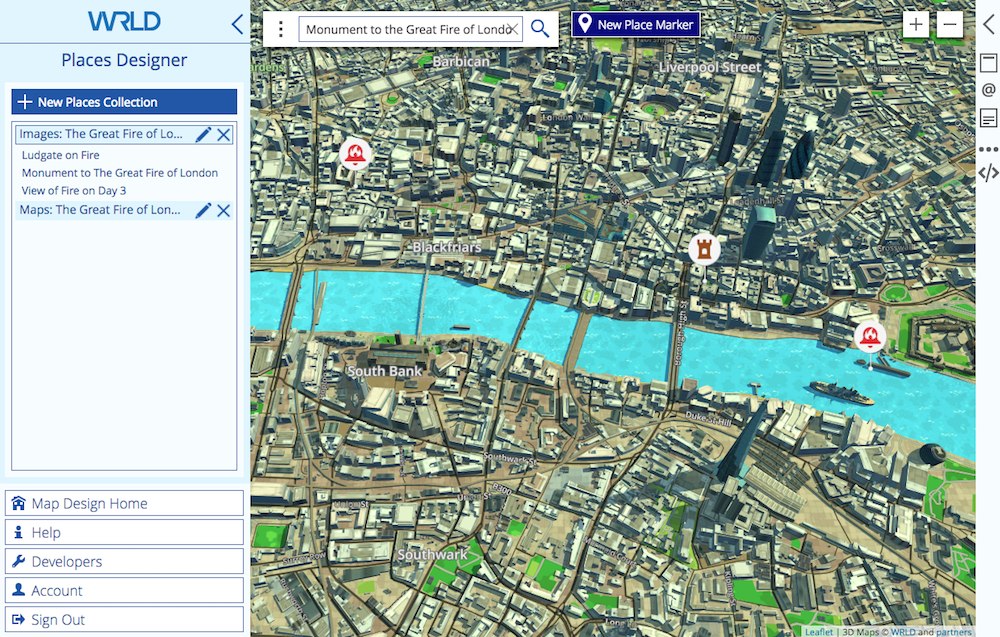
Task: Collapse the left Places Designer panel
Action: pyautogui.click(x=237, y=24)
